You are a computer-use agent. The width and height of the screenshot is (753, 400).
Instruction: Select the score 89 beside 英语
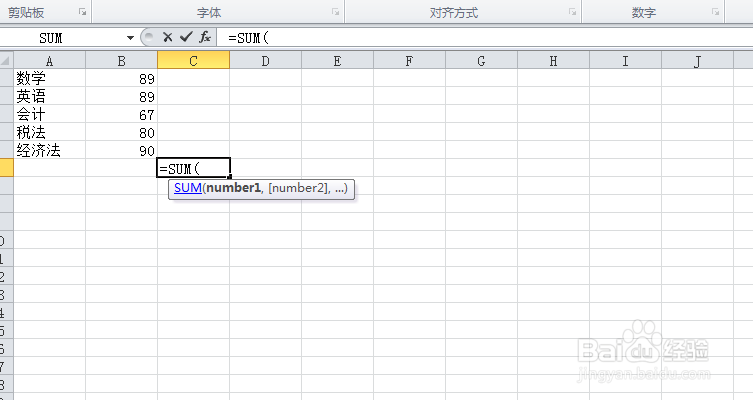[121, 96]
